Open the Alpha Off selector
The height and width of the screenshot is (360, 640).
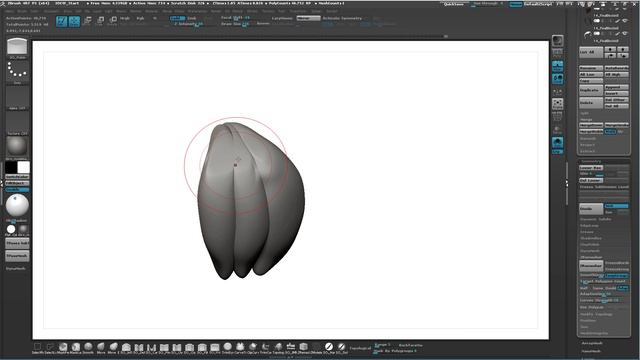[17, 97]
